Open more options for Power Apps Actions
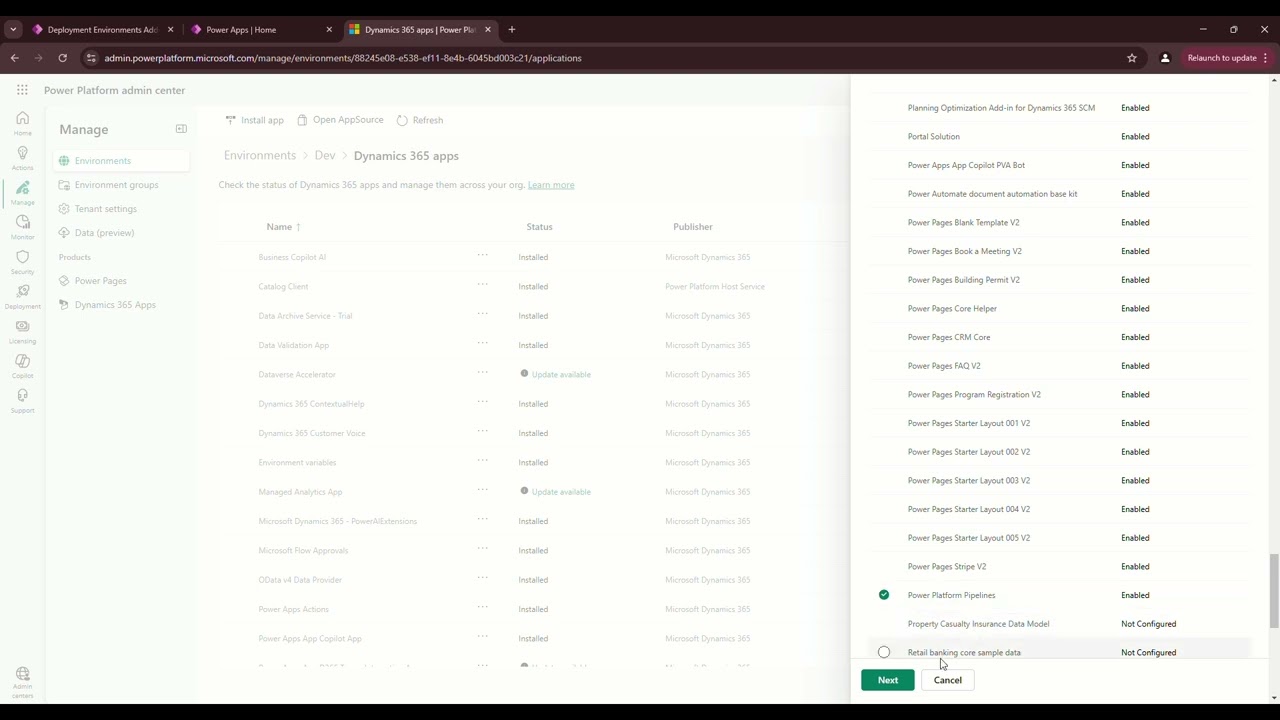Viewport: 1280px width, 720px height. [x=482, y=608]
